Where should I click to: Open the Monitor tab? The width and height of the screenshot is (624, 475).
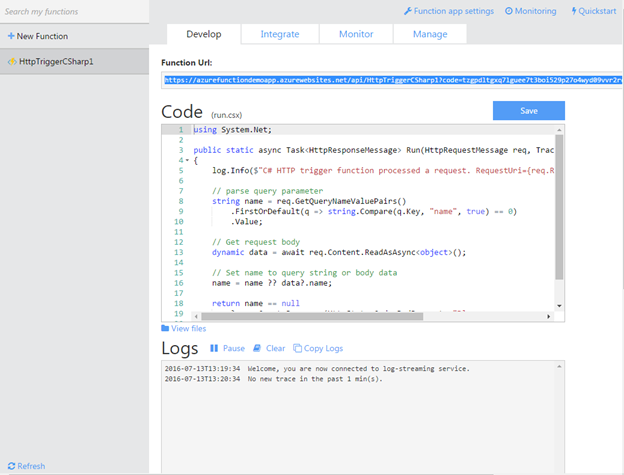click(356, 34)
